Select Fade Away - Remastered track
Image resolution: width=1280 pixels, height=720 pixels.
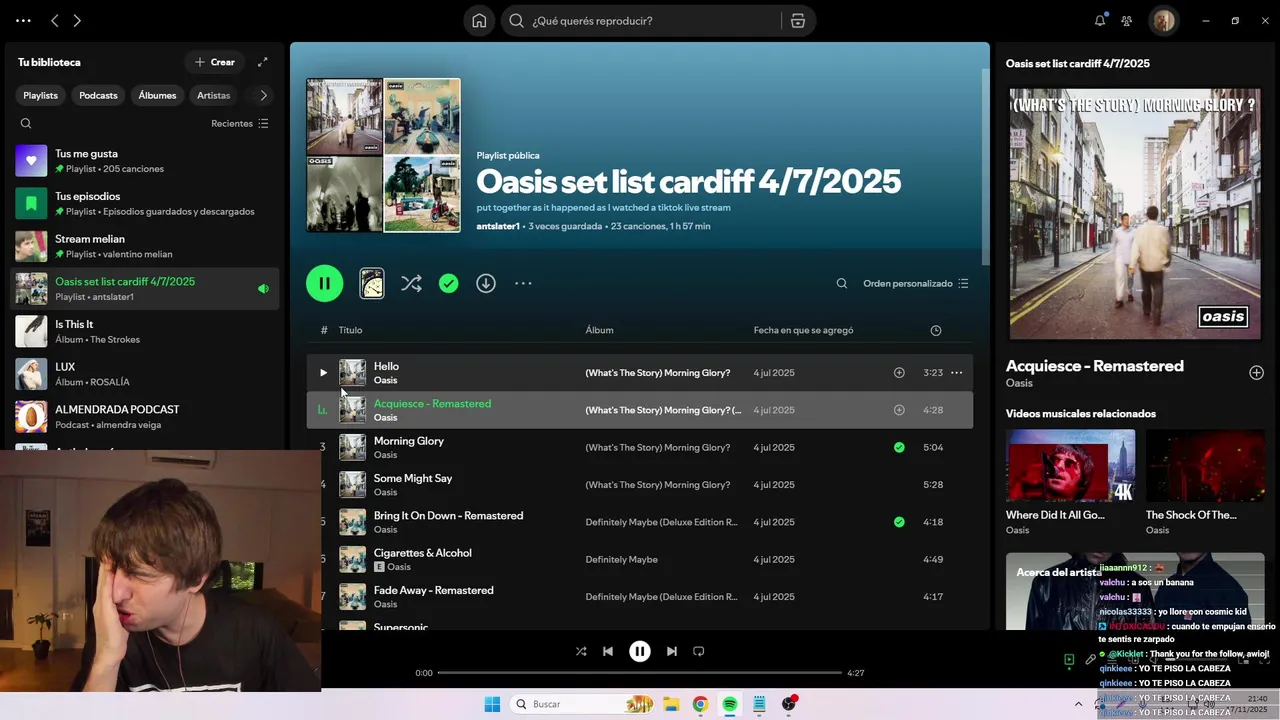click(433, 590)
